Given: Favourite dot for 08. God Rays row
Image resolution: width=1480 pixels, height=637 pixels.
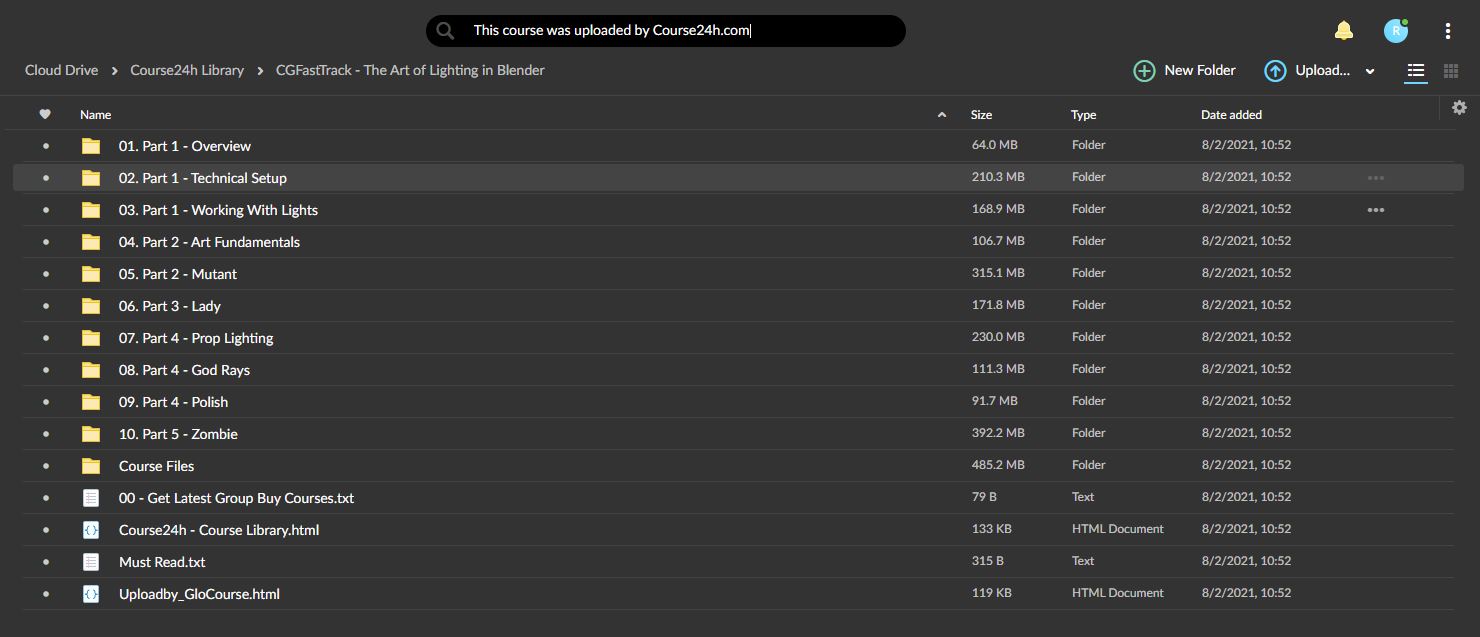Looking at the screenshot, I should (45, 370).
